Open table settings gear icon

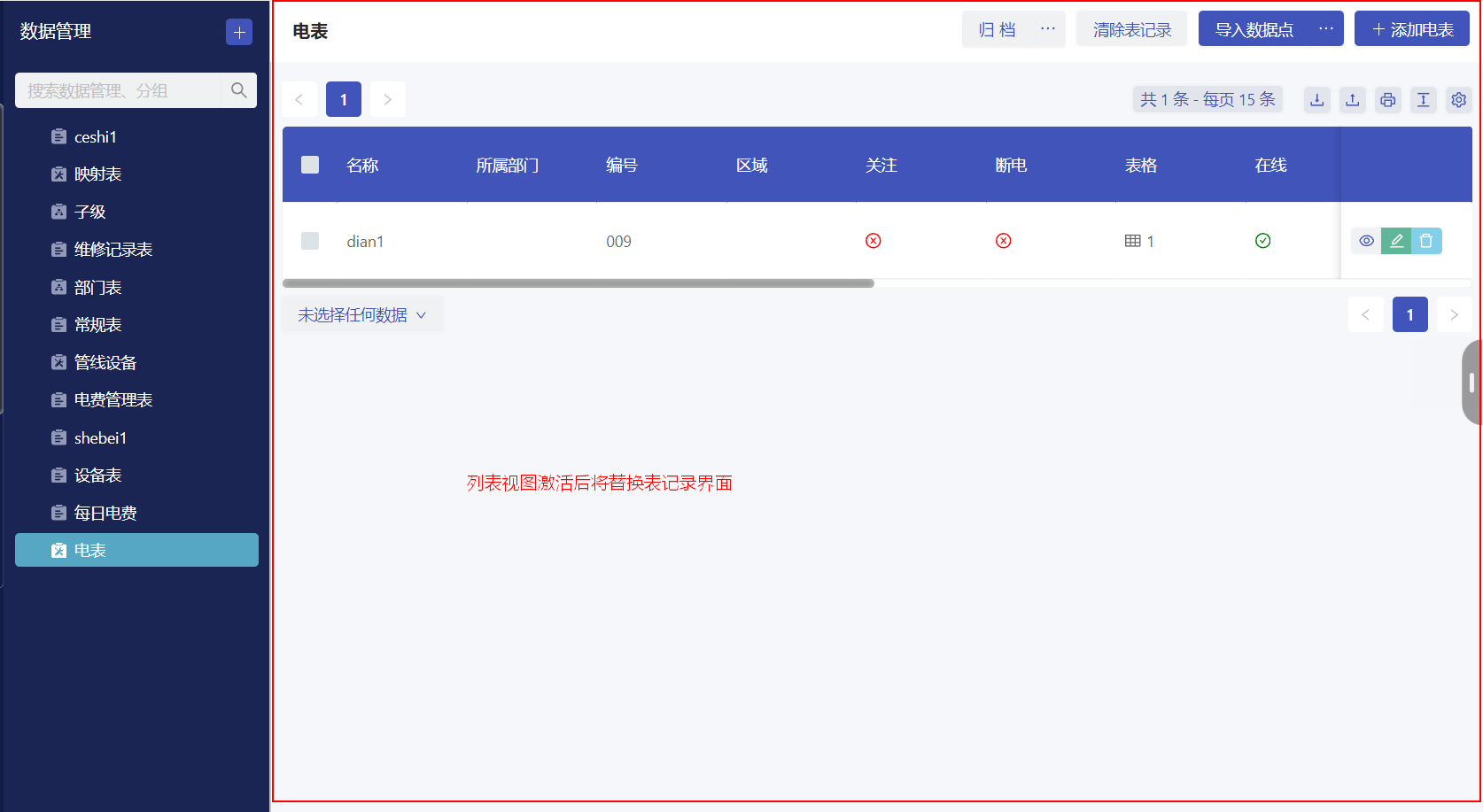(x=1459, y=100)
